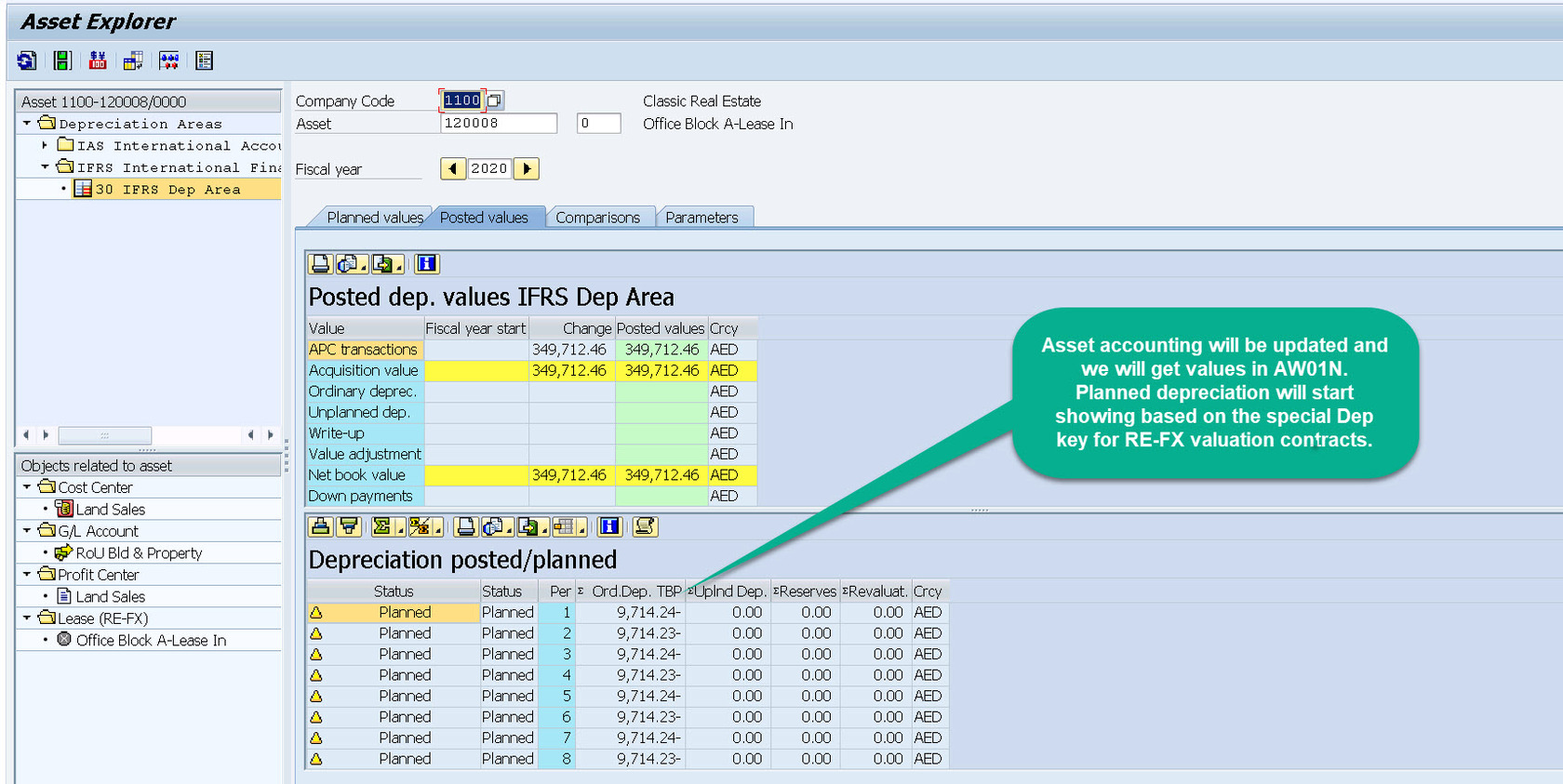The image size is (1563, 784).
Task: Collapse the Depreciation Areas tree node
Action: [x=27, y=123]
